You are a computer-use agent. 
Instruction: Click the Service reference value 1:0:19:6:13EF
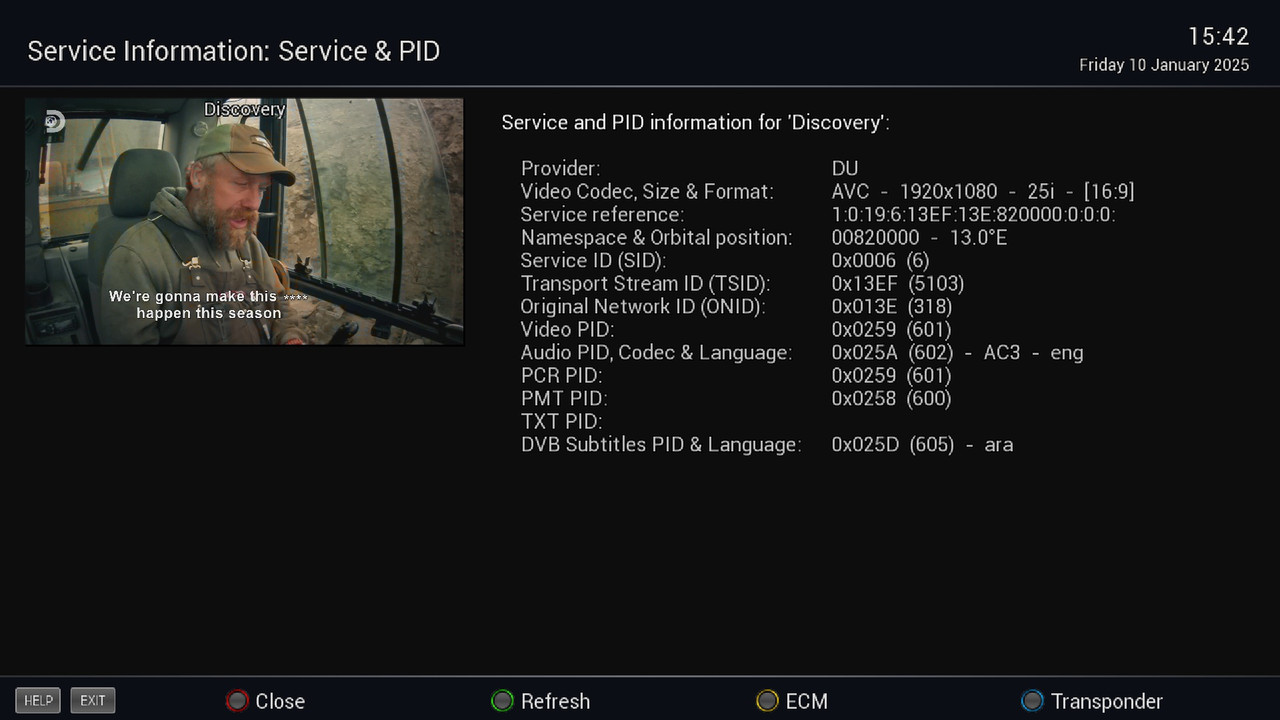[x=973, y=214]
